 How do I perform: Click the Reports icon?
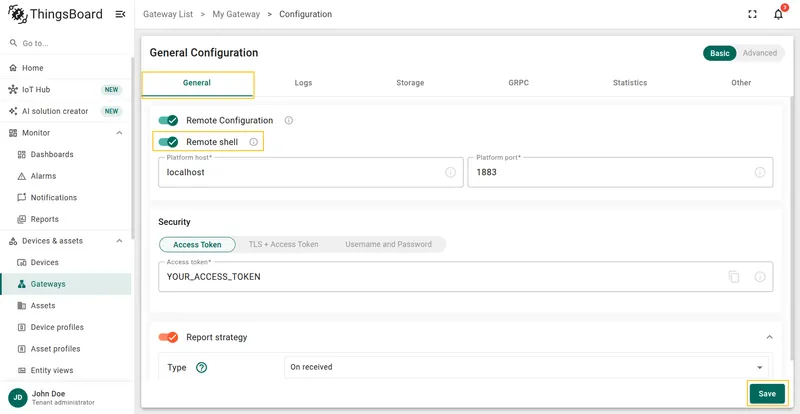(x=21, y=219)
